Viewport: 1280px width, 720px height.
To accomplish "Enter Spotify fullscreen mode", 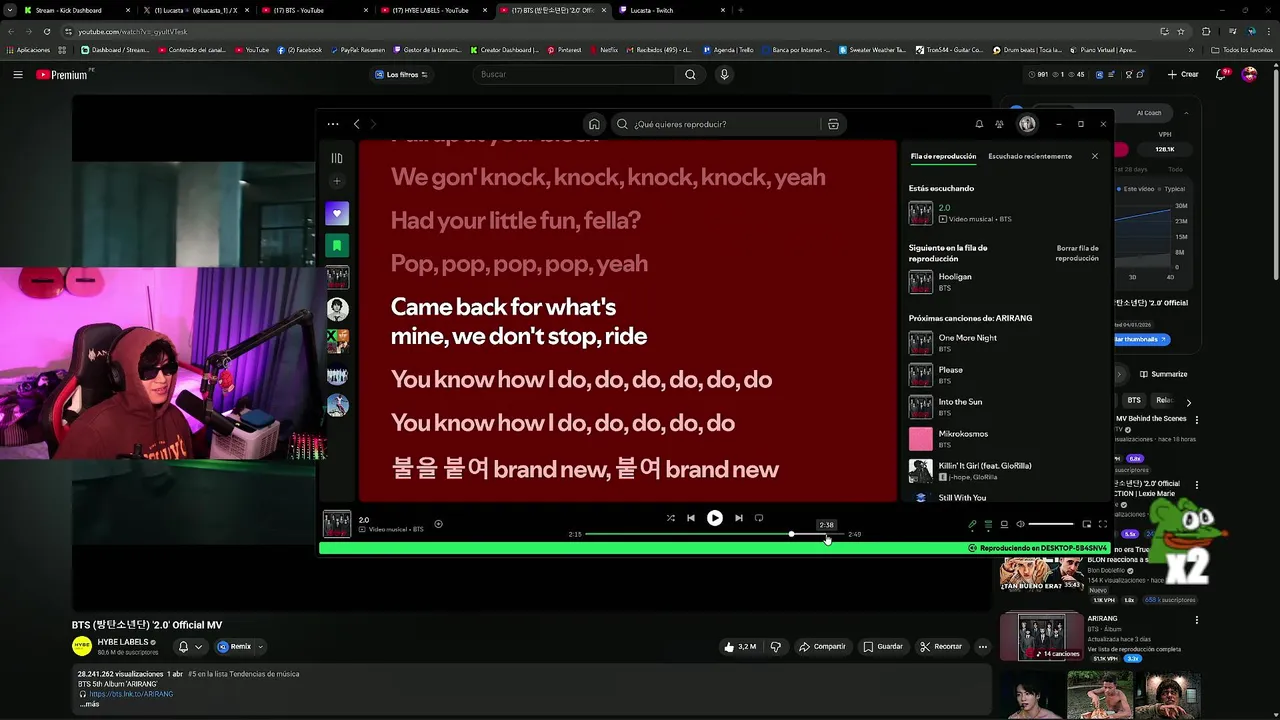I will click(1103, 524).
